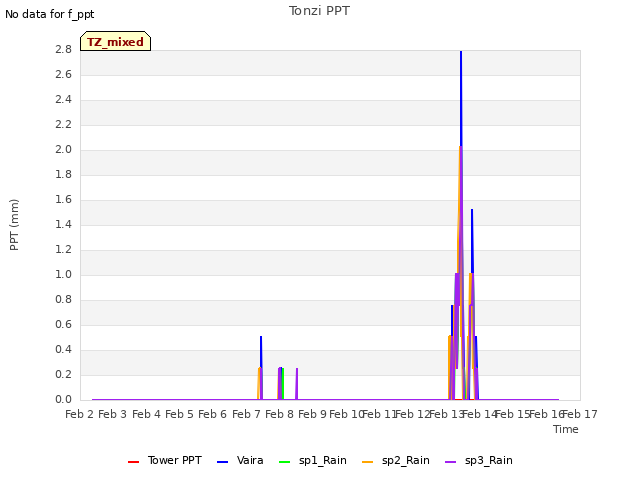Click the Tonzi PPT chart title
Screen dimensions: 640x480
[x=319, y=11]
